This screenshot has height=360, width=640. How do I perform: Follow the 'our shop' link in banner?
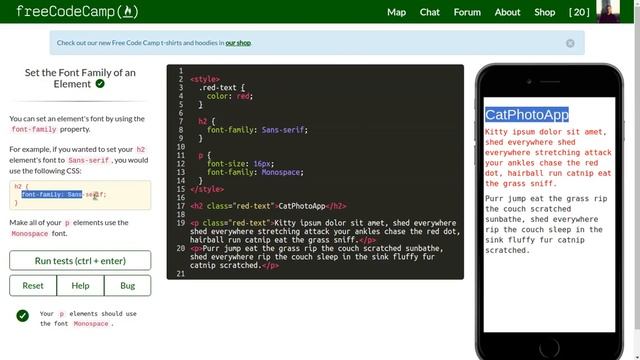(x=238, y=43)
